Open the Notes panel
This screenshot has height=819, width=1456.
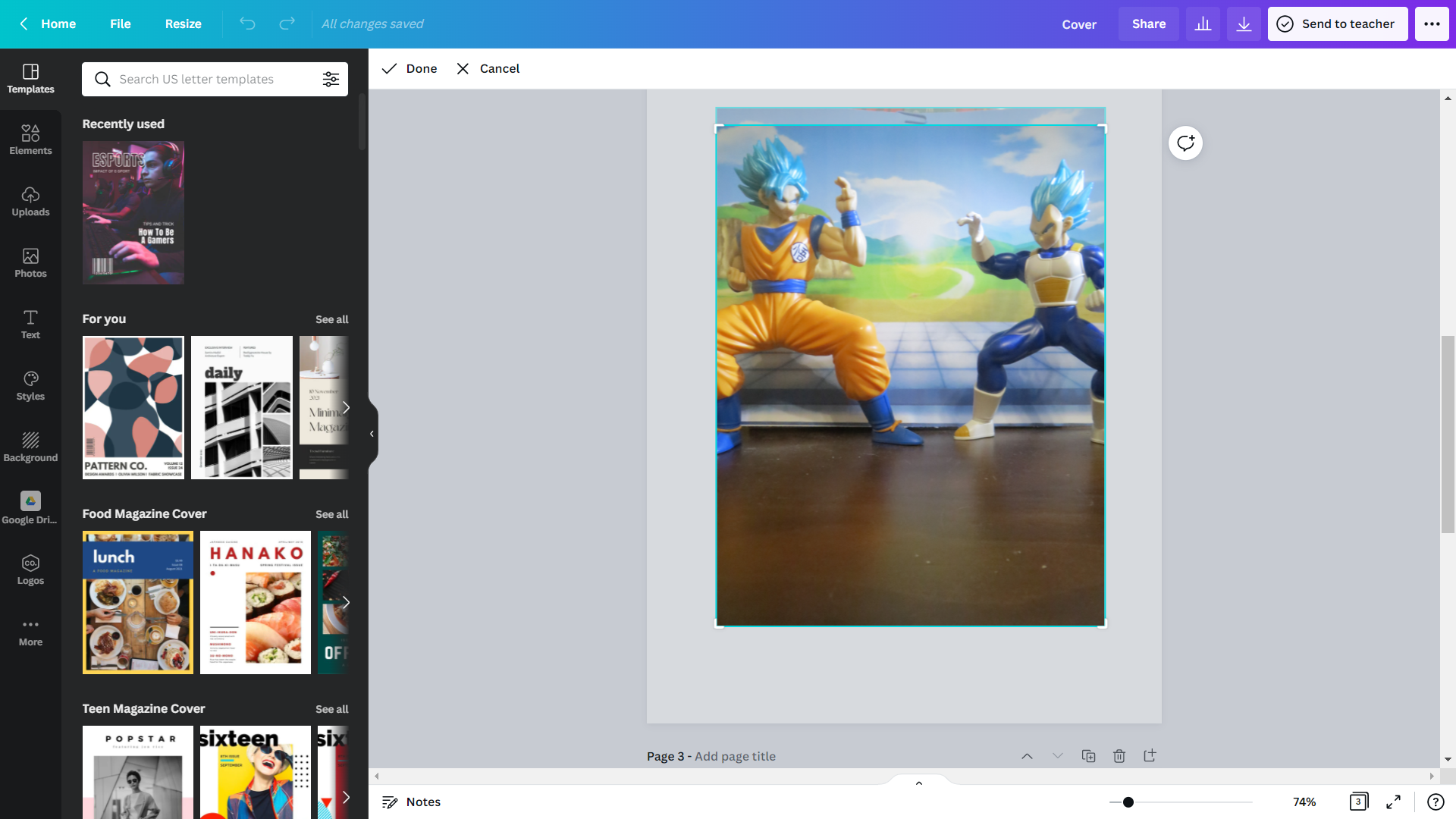(411, 802)
